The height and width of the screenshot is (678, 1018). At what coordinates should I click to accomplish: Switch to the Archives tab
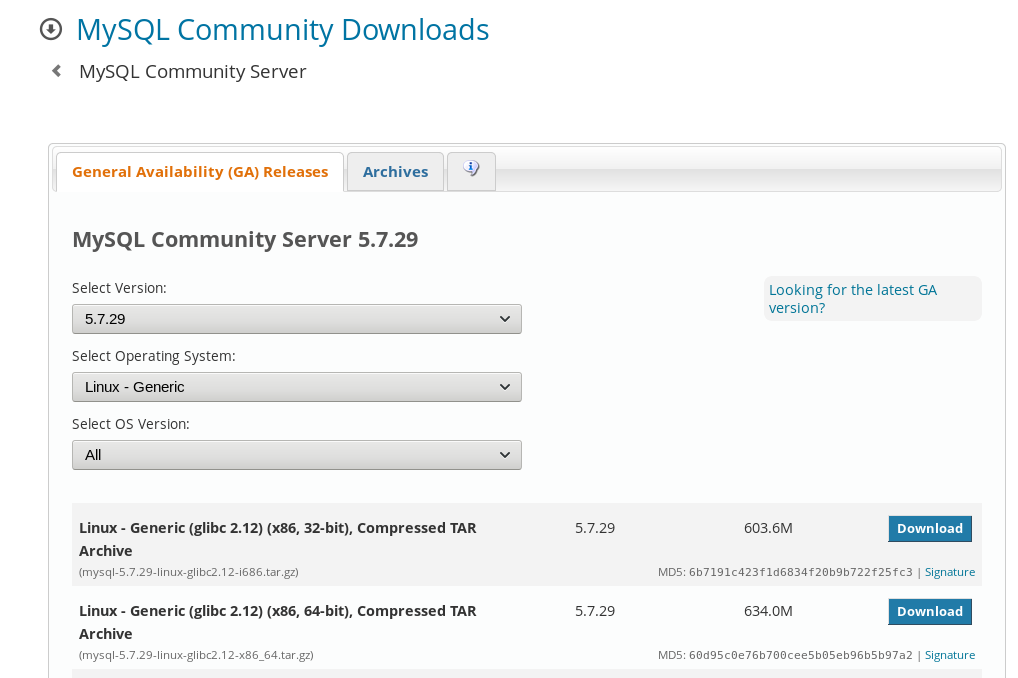tap(395, 172)
